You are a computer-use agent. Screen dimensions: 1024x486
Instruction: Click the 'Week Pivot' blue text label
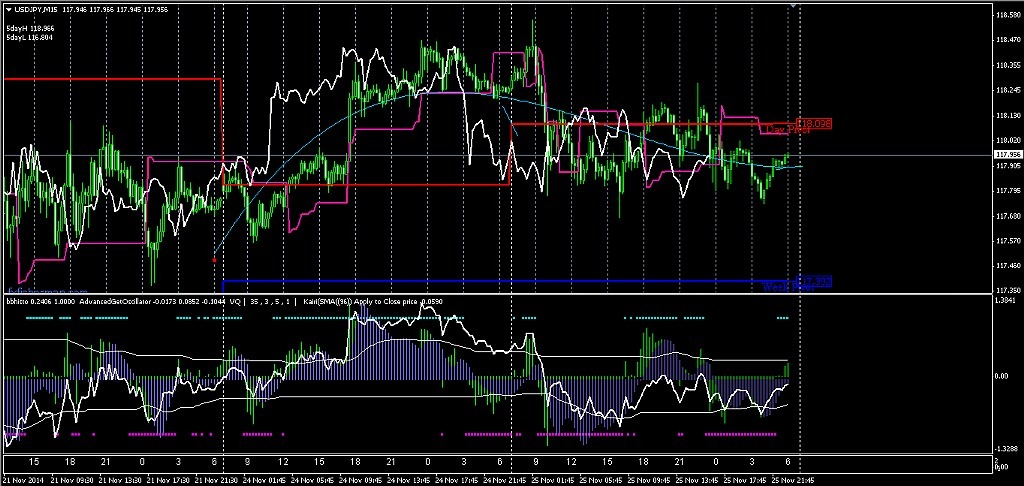point(789,287)
